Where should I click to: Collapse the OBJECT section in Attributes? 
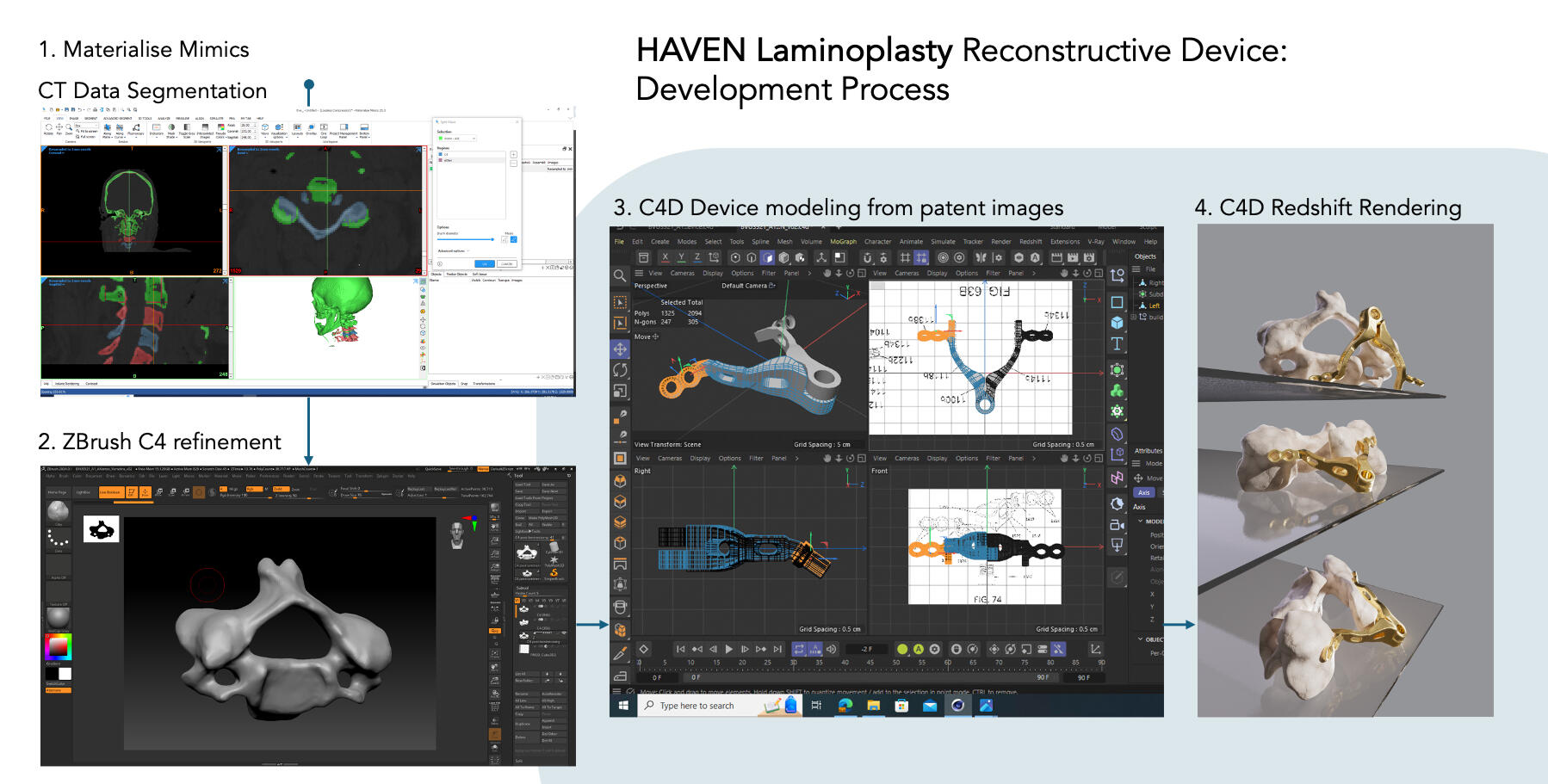(1140, 639)
